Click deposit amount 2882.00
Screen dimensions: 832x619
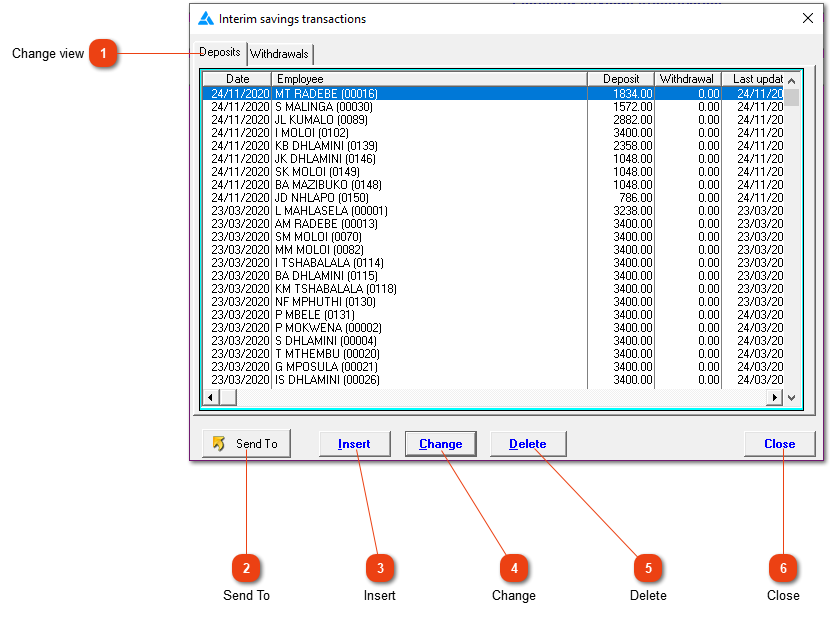pos(632,120)
